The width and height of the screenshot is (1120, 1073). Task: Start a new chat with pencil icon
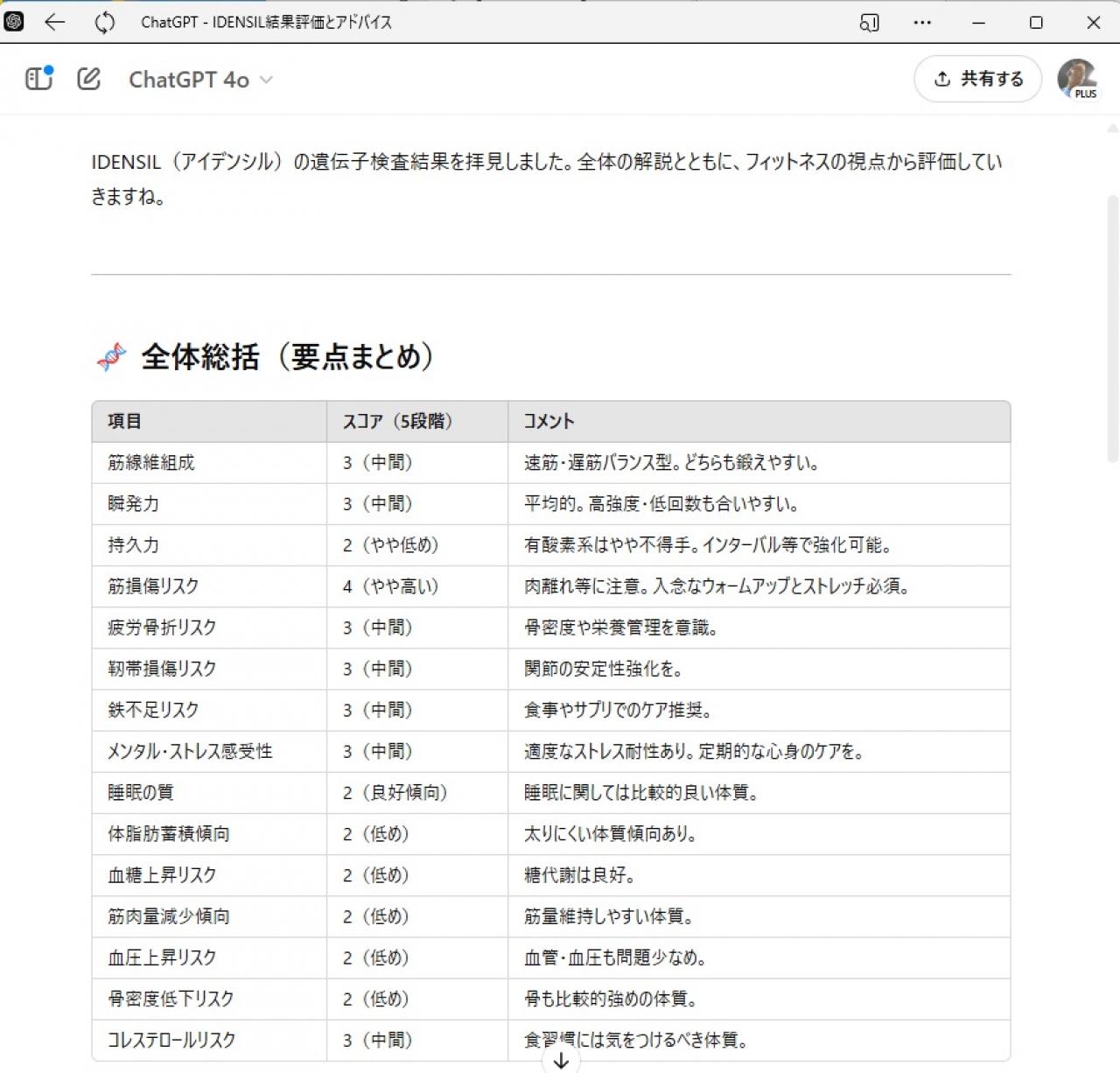[89, 79]
